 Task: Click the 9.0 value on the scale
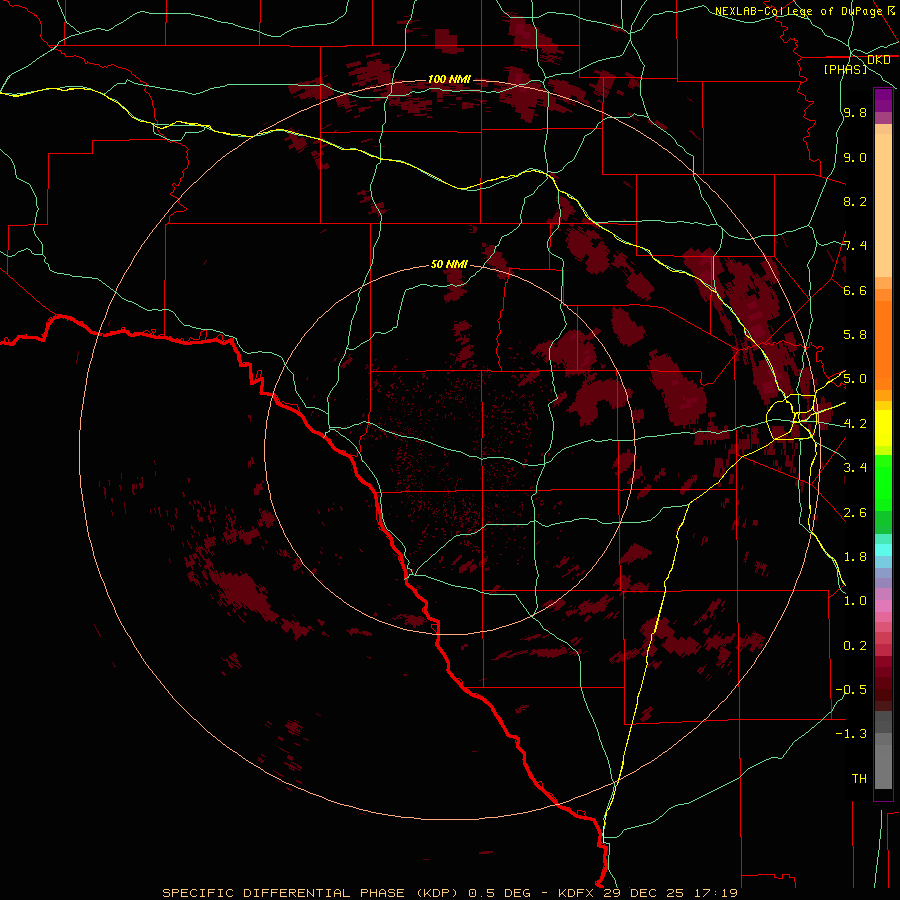pyautogui.click(x=855, y=157)
